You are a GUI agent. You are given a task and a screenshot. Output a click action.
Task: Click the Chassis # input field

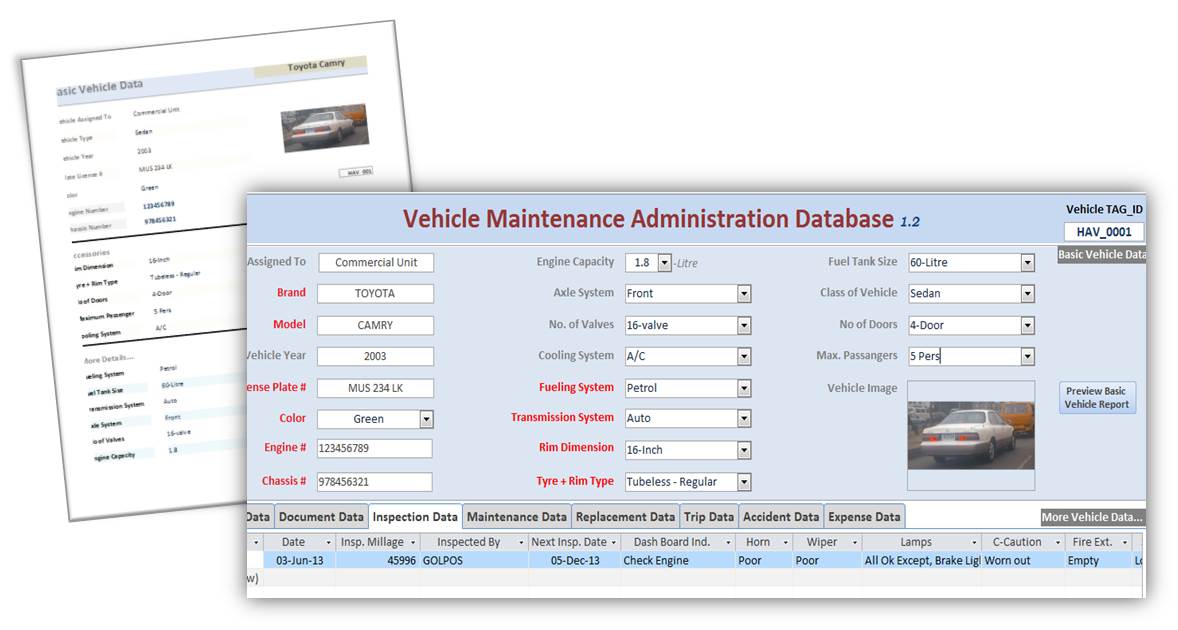coord(374,482)
